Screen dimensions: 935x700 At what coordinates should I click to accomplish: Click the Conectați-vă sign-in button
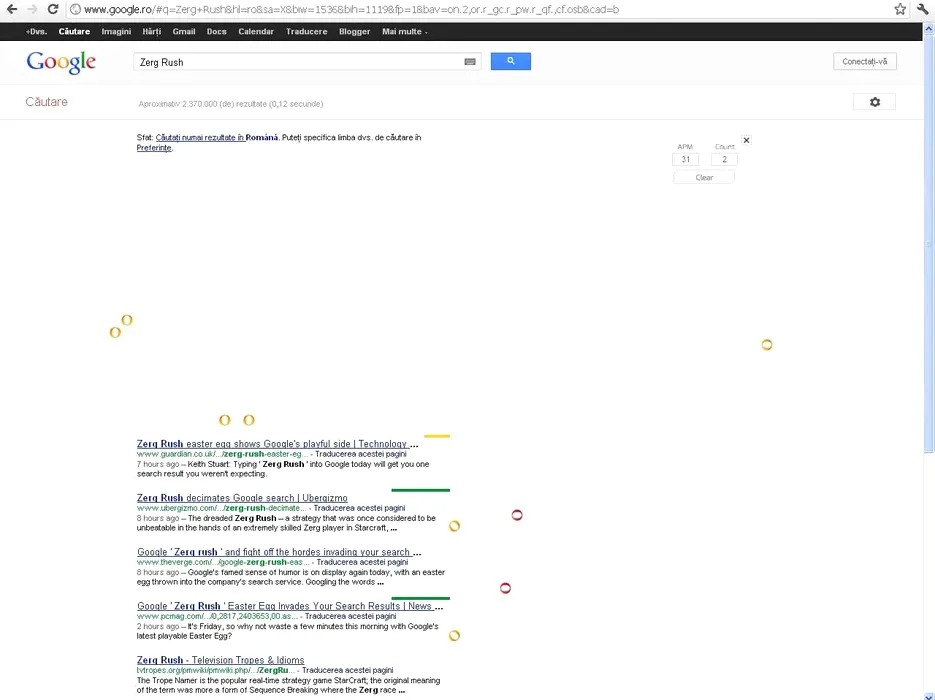click(x=864, y=62)
